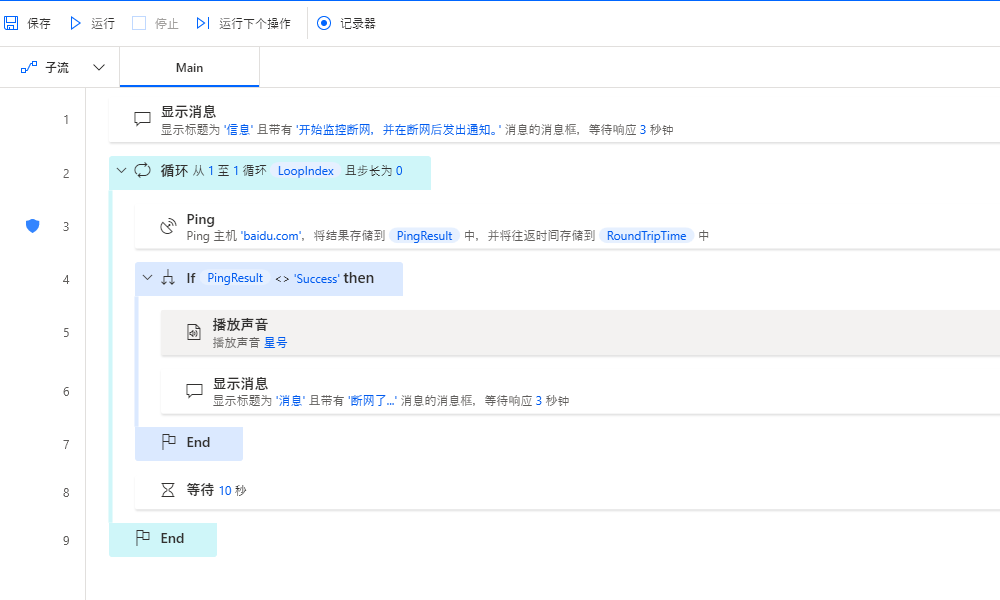Select the LoopIndex variable chip
1000x600 pixels.
point(306,171)
